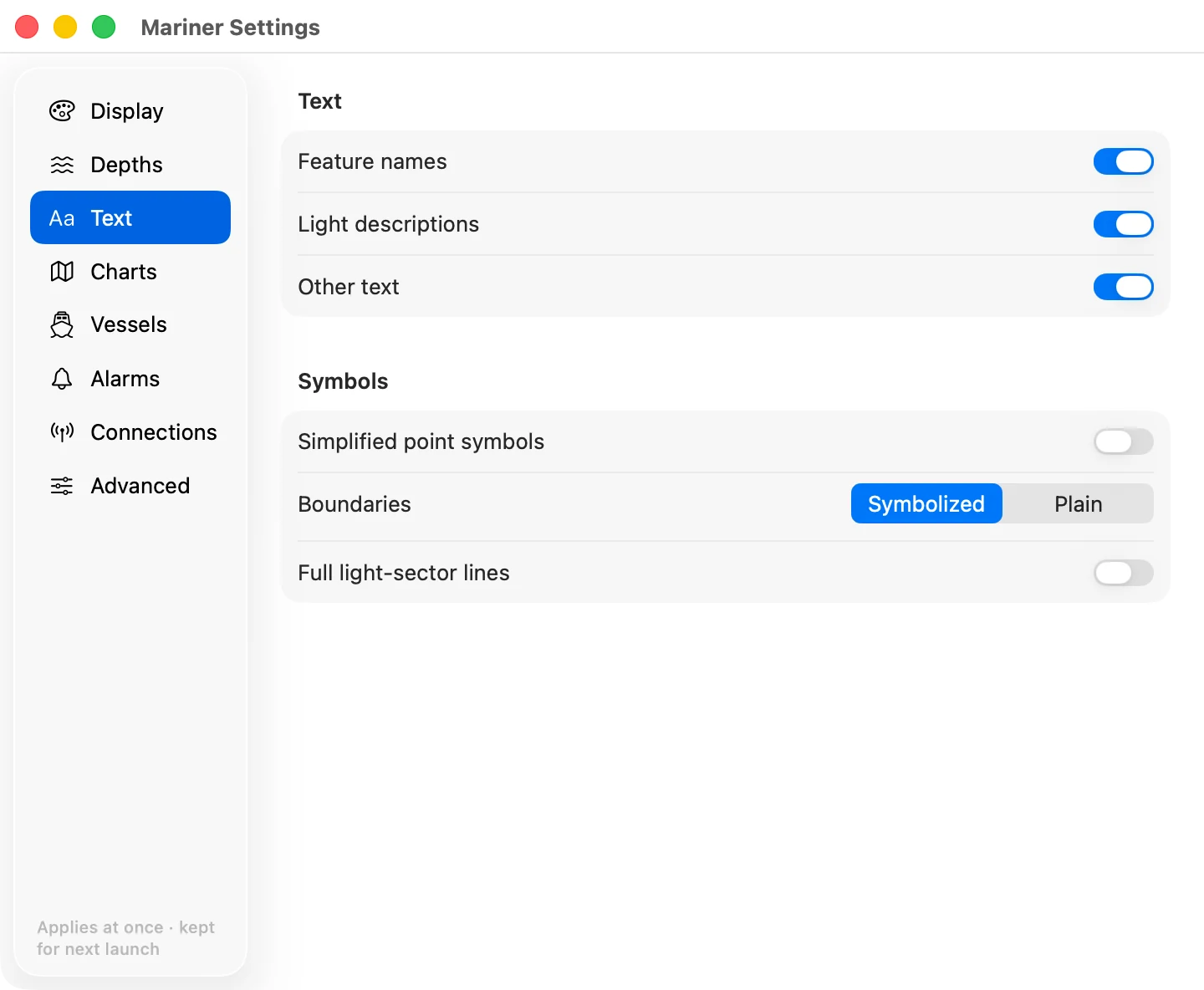Viewport: 1204px width, 990px height.
Task: Click the 'Applies at once' footer note
Action: pos(125,938)
